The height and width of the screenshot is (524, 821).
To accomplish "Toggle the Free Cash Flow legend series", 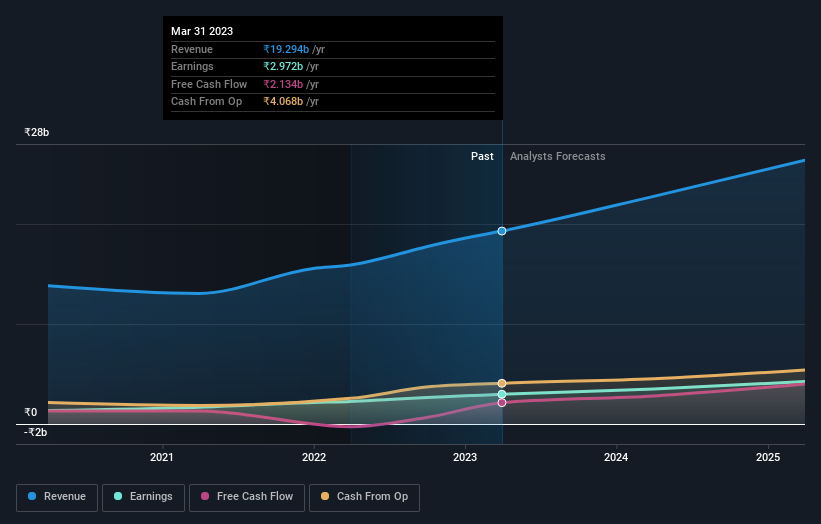I will click(247, 497).
